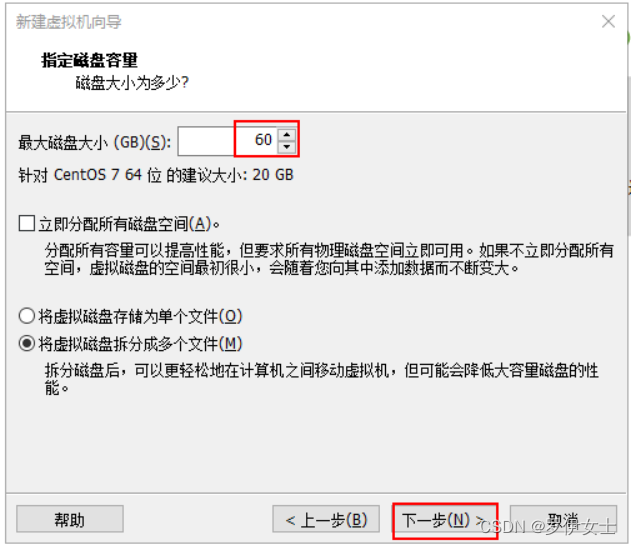Viewport: 632px width, 545px height.
Task: Click the maximum disk size input field
Action: click(x=228, y=141)
